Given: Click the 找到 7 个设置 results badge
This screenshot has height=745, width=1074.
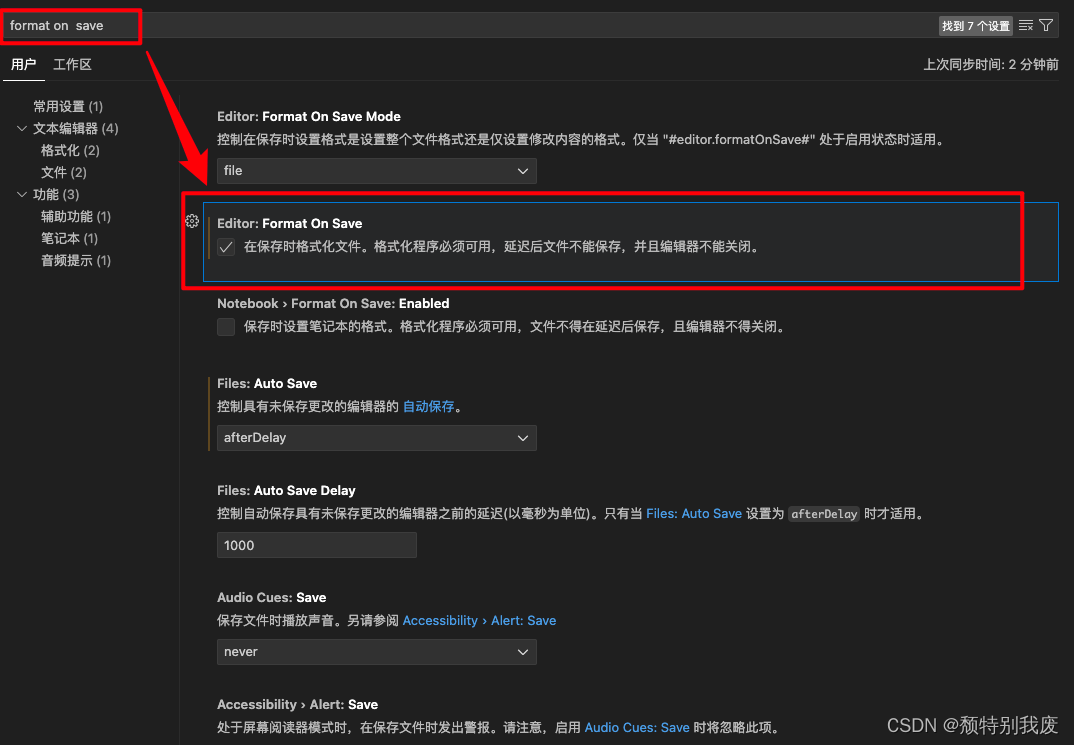Looking at the screenshot, I should click(x=975, y=26).
